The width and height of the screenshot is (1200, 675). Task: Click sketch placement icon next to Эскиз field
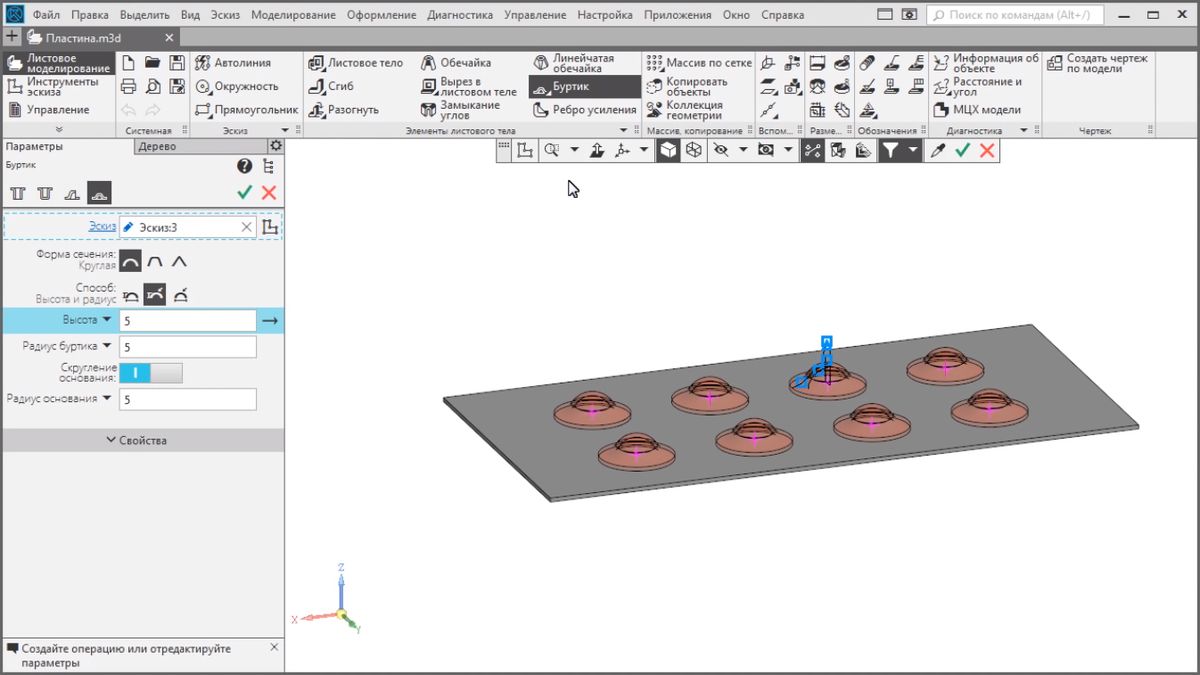pos(270,227)
